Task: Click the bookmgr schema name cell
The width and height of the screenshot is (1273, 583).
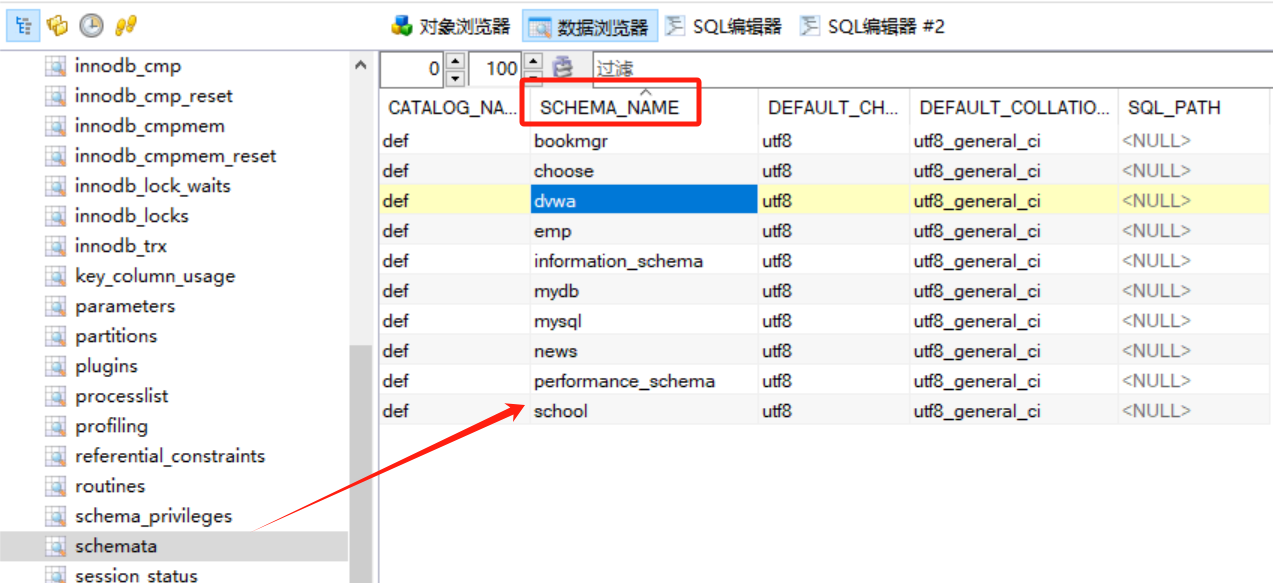Action: tap(644, 141)
